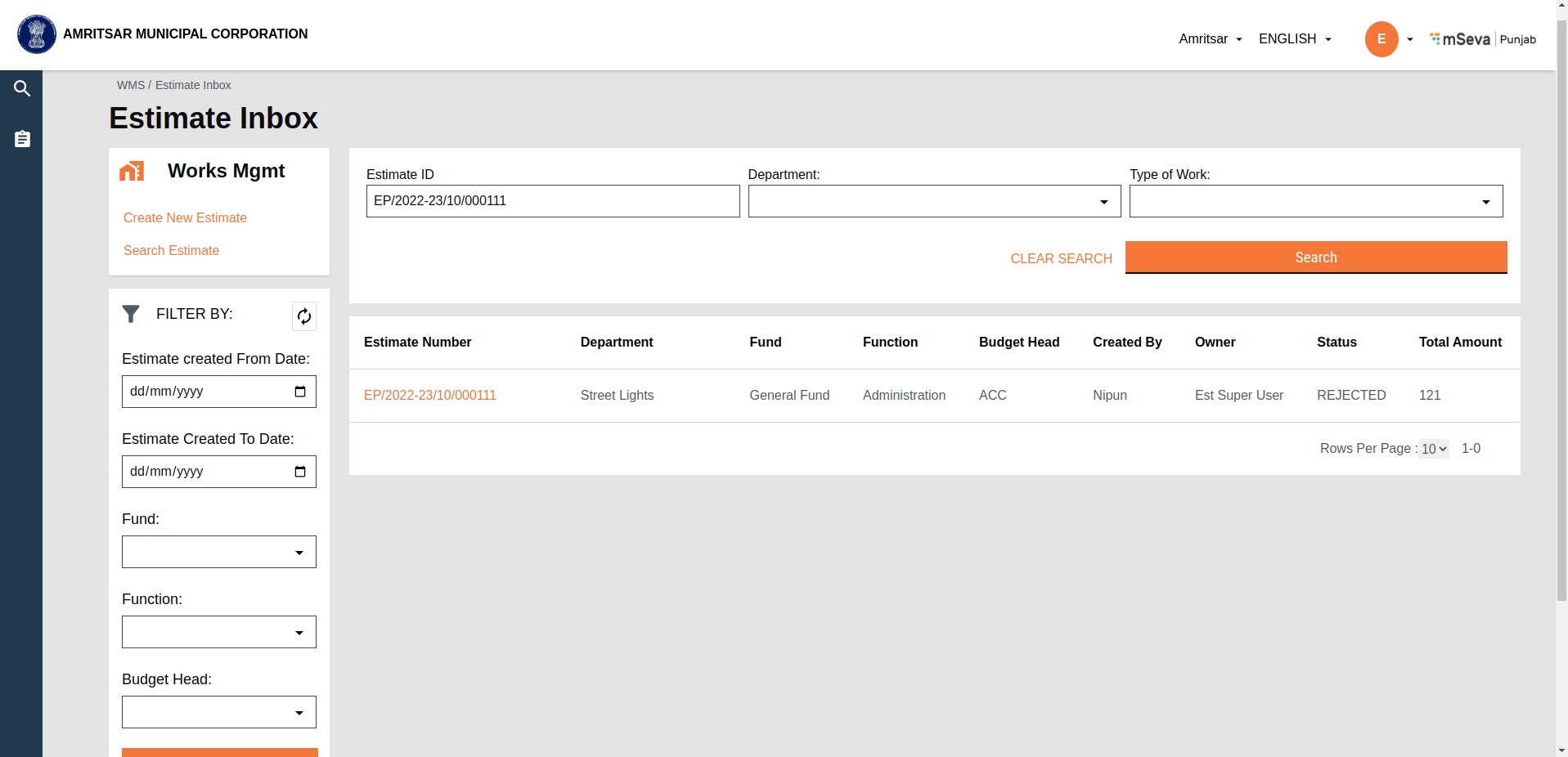
Task: Click the Amritsar Municipal Corporation emblem logo
Action: point(37,34)
